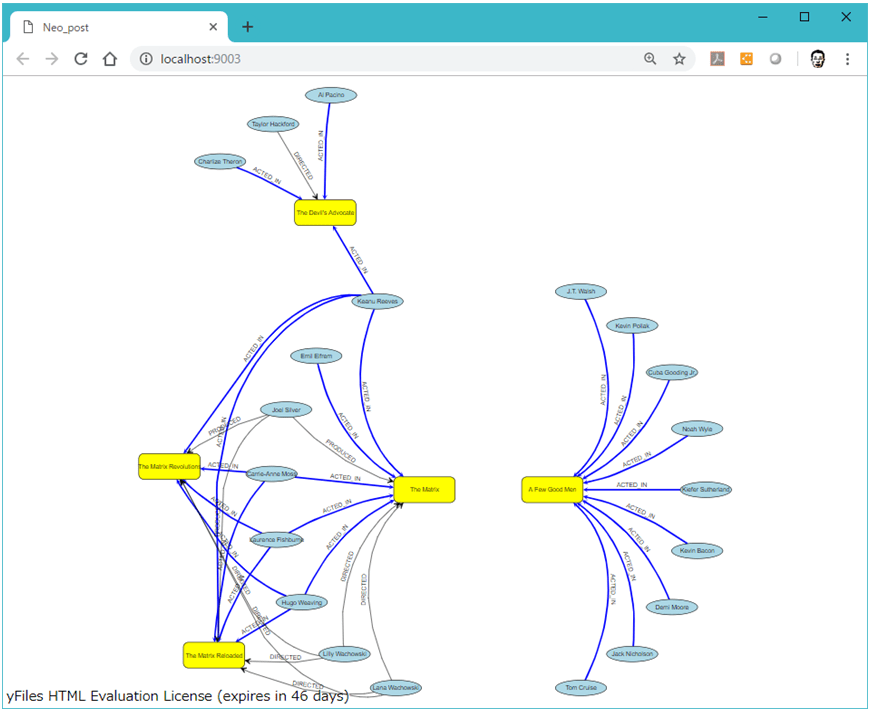
Task: Select the Laurence Fishburne node
Action: (277, 540)
